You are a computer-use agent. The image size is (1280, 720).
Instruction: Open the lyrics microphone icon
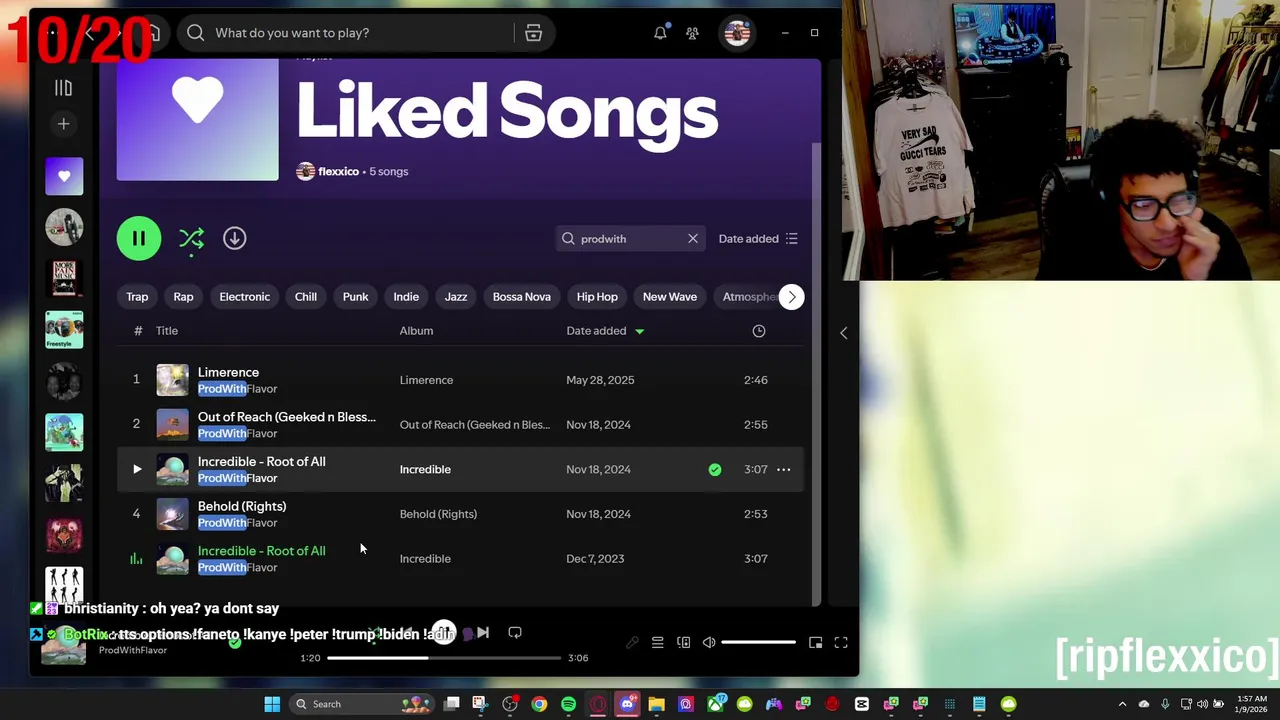coord(632,643)
